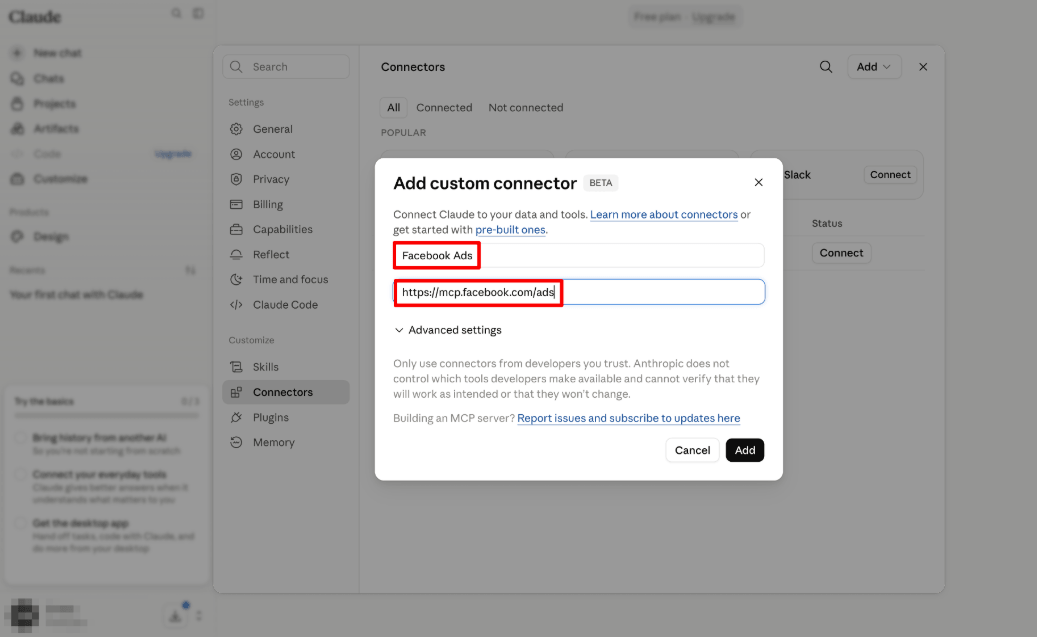Click the Add button in the dialog
The height and width of the screenshot is (637, 1037).
click(745, 450)
